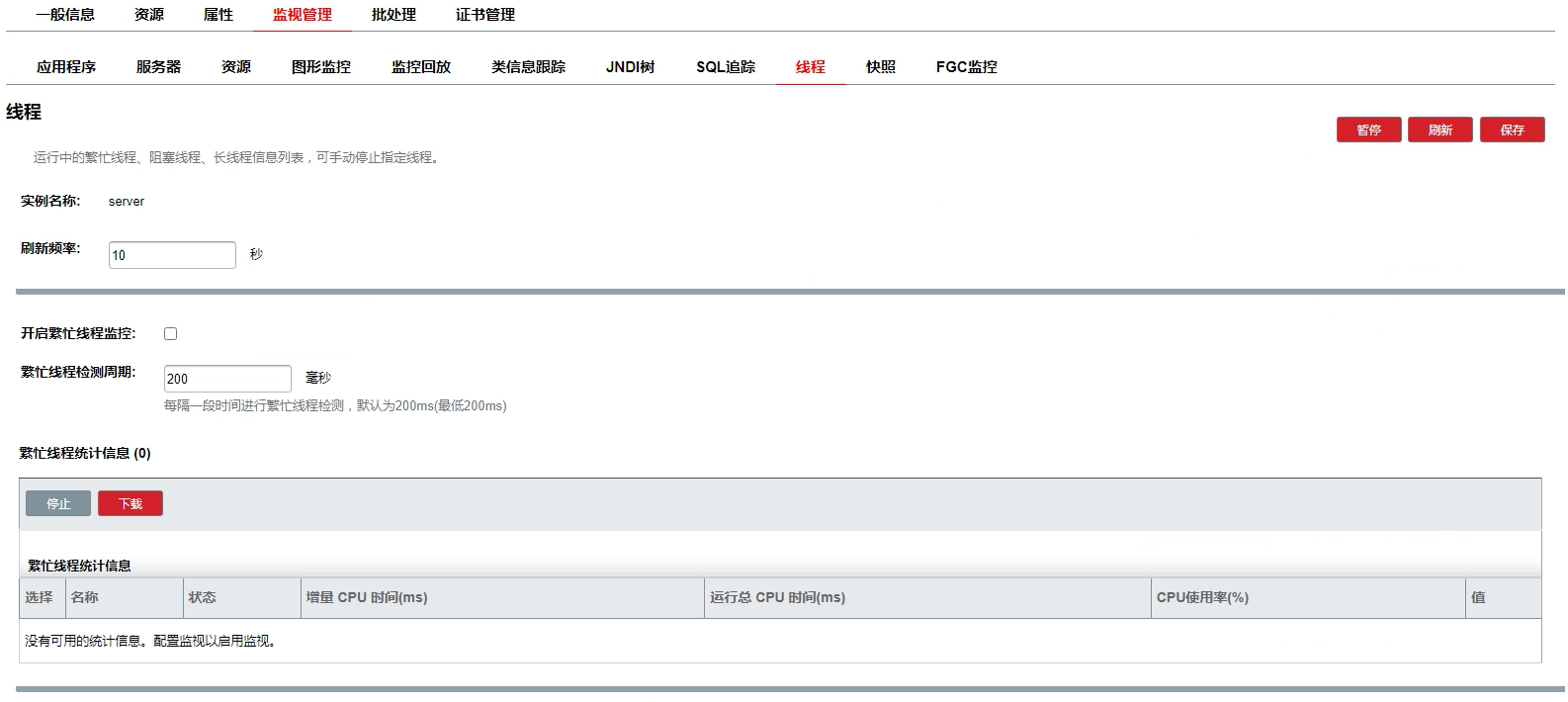Click the CPU使用率(%) column header
Viewport: 1568px width, 702px height.
1202,598
